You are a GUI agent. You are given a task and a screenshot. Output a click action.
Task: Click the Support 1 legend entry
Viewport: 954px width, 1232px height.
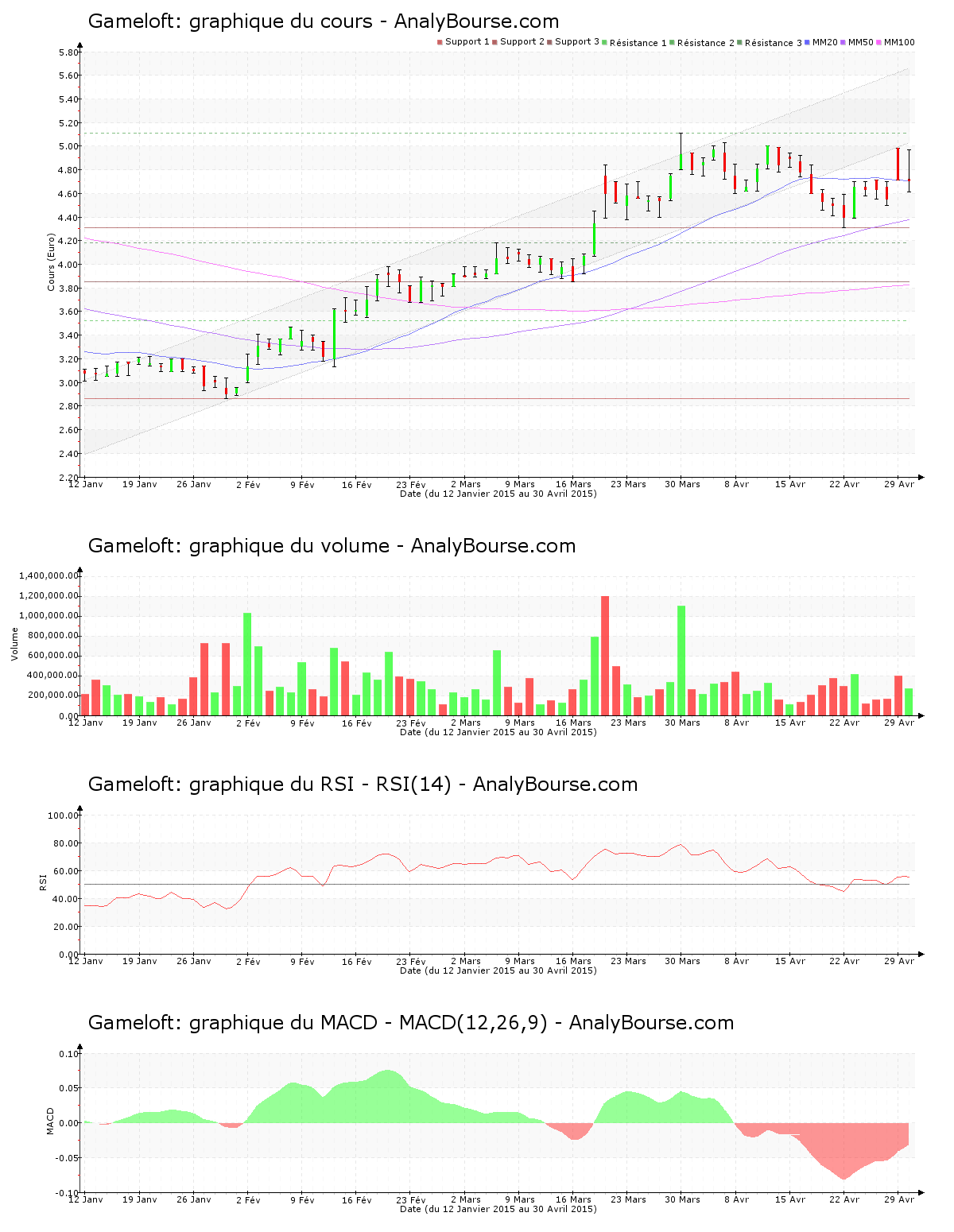click(x=463, y=42)
